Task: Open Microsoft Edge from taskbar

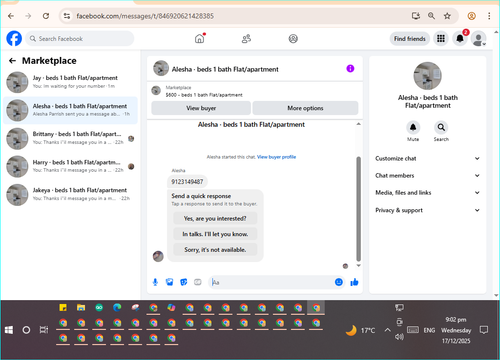Action: 117,307
